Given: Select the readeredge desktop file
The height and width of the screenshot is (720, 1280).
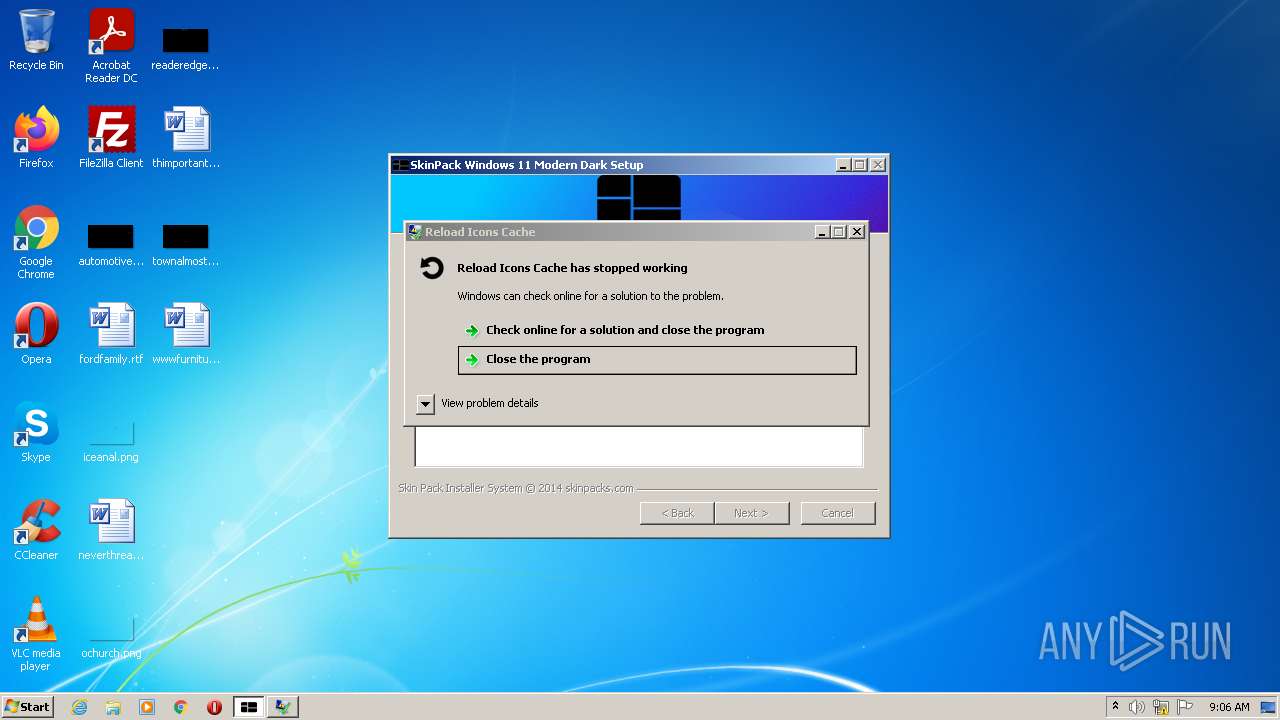Looking at the screenshot, I should point(185,48).
